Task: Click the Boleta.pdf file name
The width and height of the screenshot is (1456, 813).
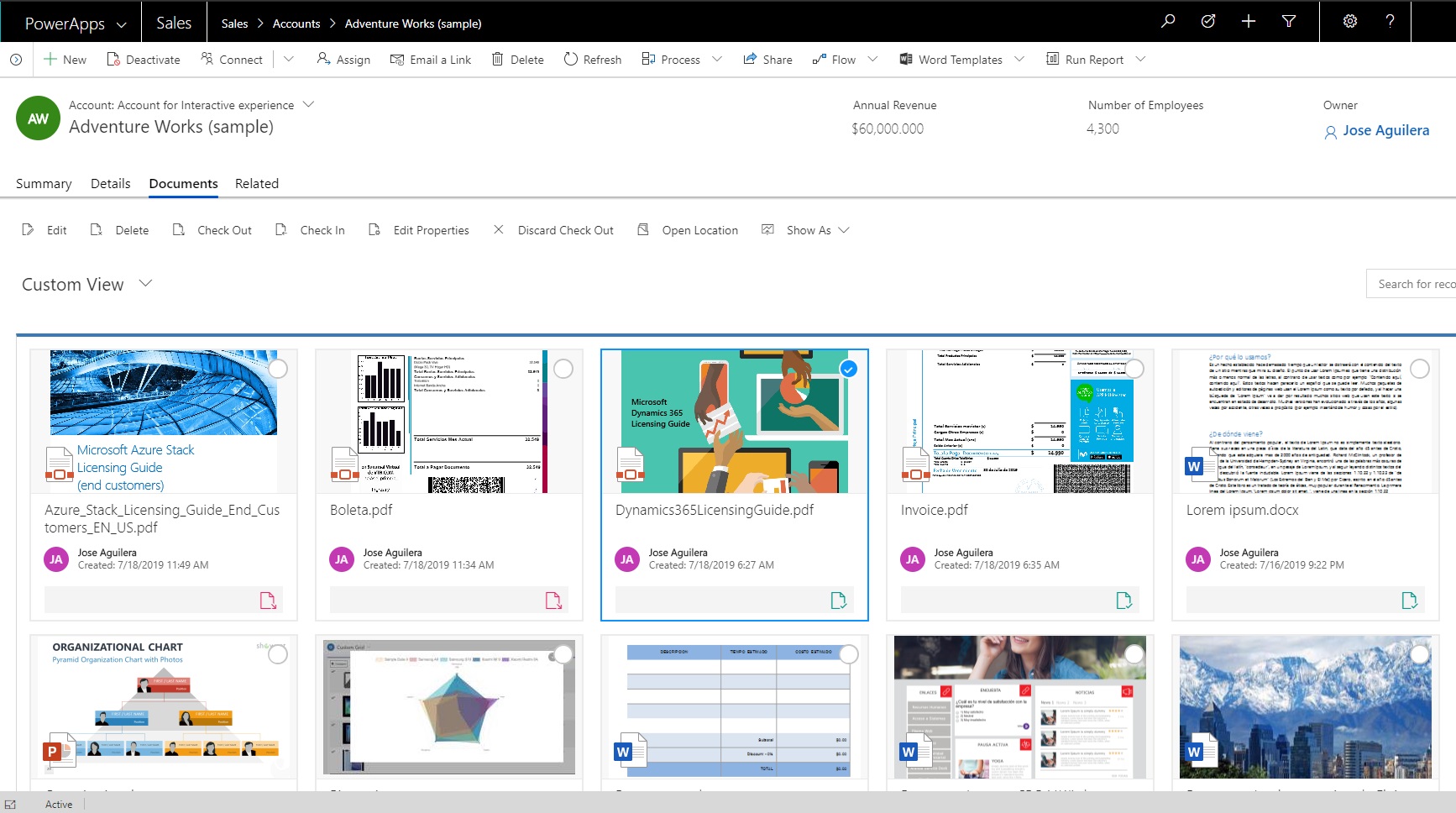Action: tap(361, 510)
